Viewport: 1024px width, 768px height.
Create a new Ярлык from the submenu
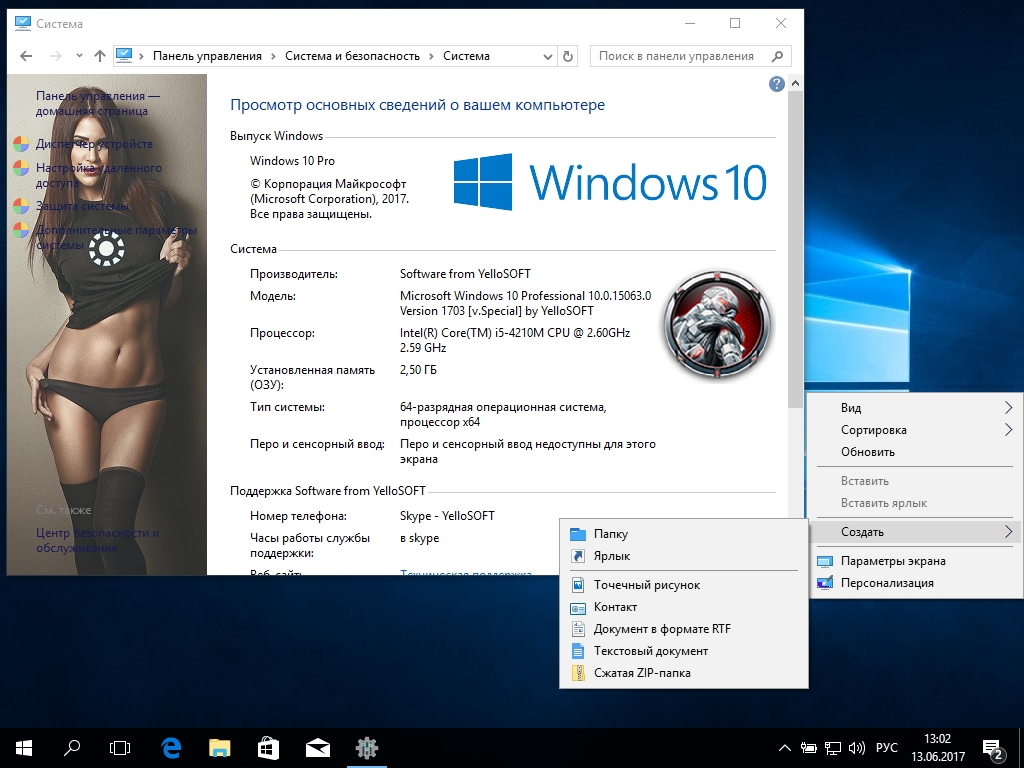(x=684, y=556)
